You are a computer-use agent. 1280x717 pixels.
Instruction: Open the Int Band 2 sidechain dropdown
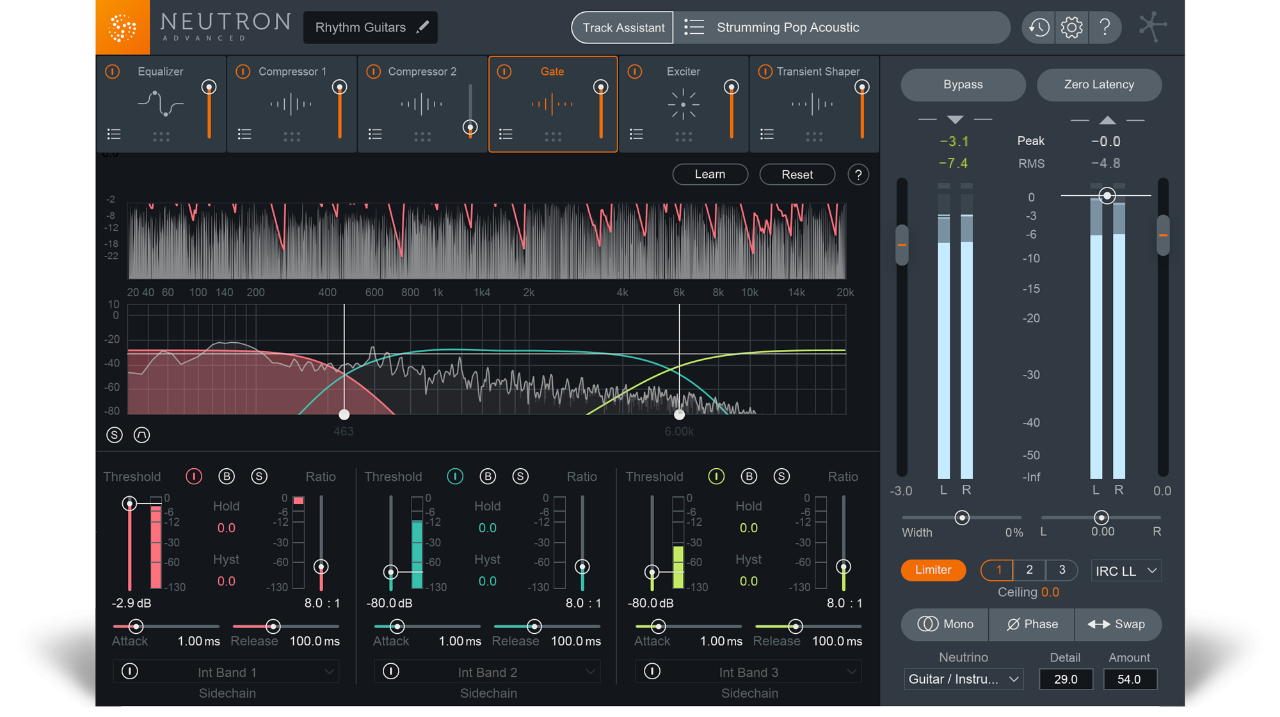coord(488,671)
